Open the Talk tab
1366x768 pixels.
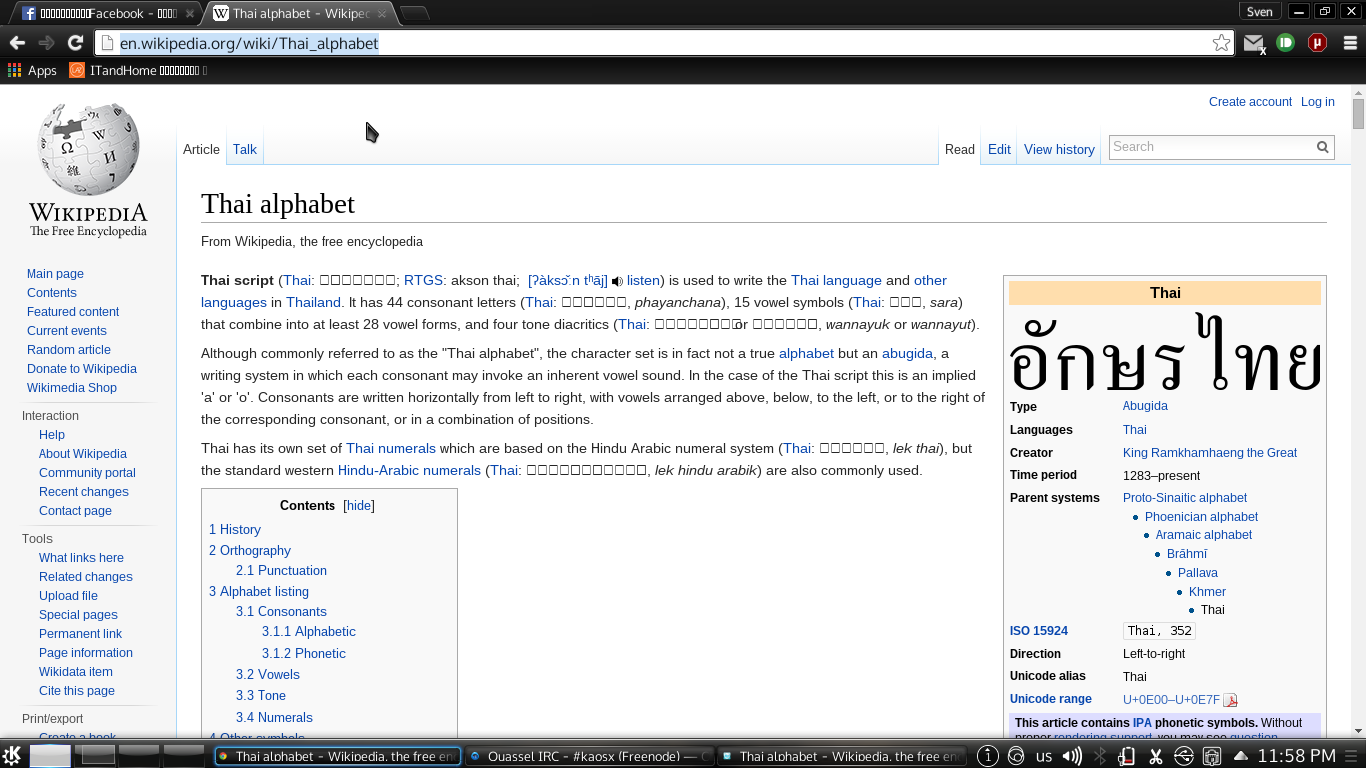pyautogui.click(x=245, y=149)
